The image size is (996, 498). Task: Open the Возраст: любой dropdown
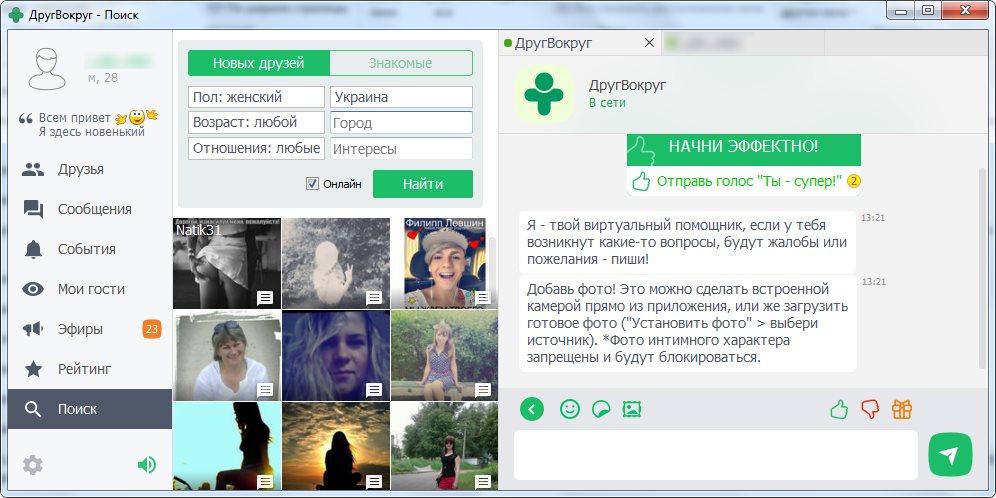[257, 123]
